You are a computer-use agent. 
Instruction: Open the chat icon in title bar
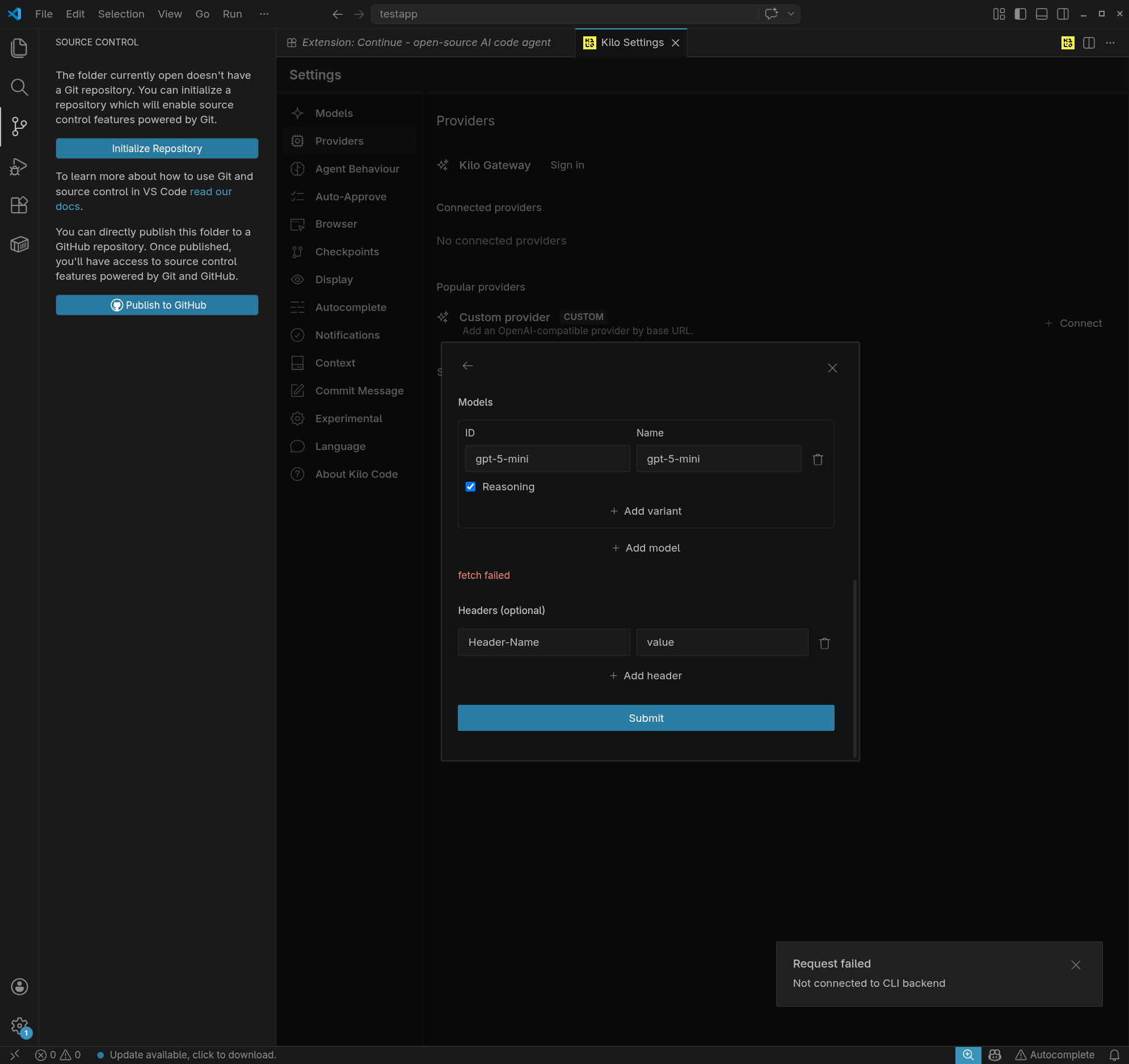[x=771, y=14]
